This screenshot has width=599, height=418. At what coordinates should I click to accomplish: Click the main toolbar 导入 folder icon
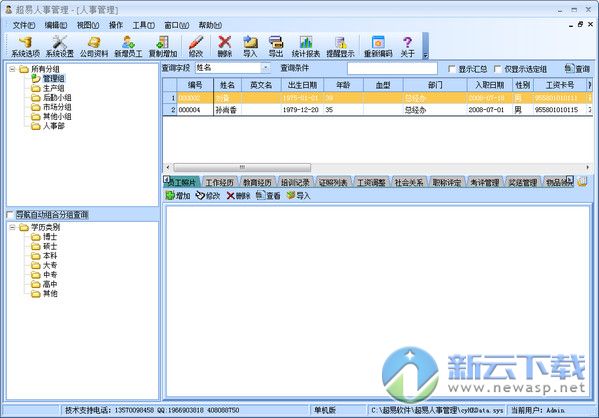pos(250,47)
